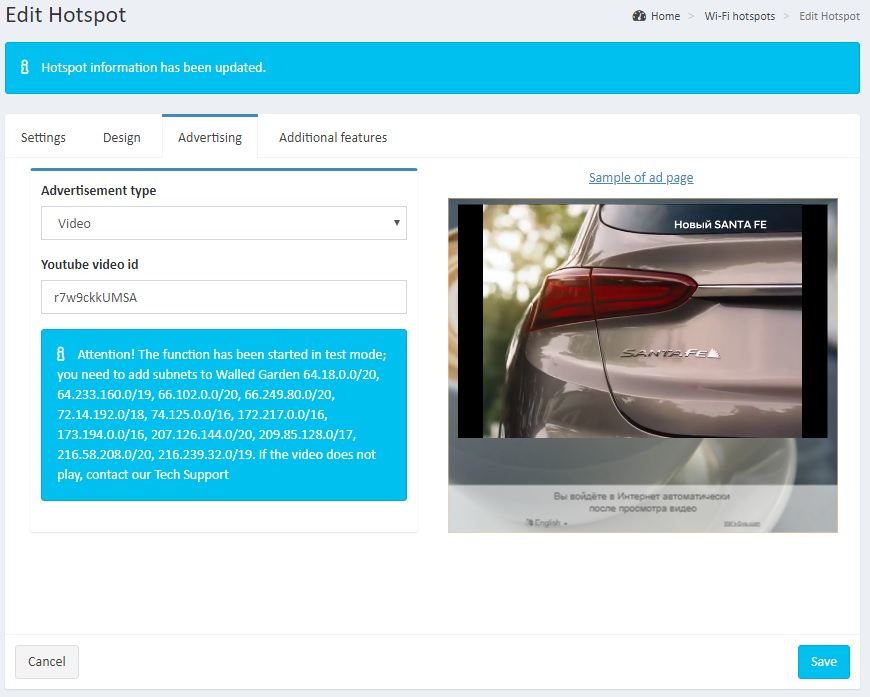Click 'Hotspot information has been updated.' message

click(x=154, y=68)
